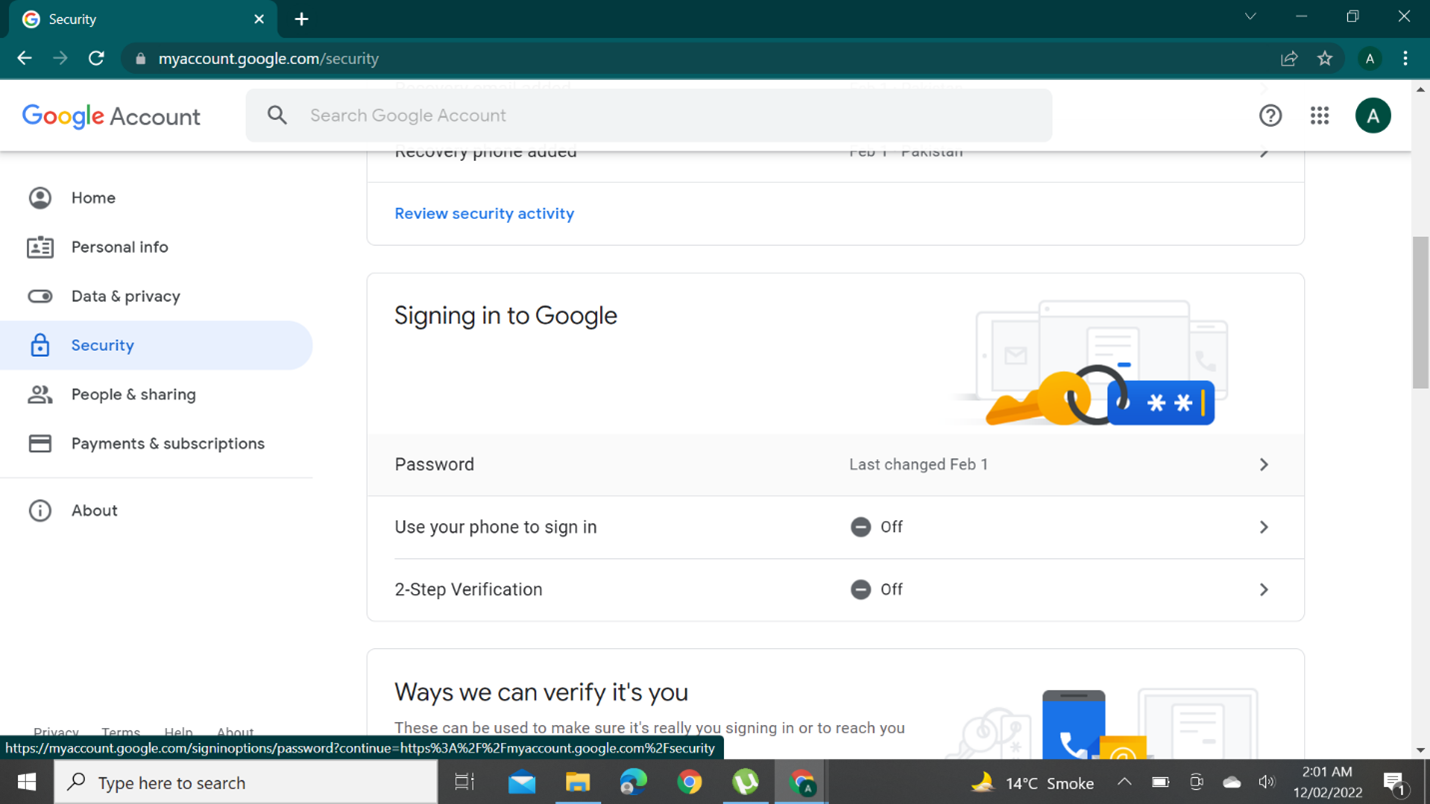Open Home in the sidebar

click(x=156, y=198)
